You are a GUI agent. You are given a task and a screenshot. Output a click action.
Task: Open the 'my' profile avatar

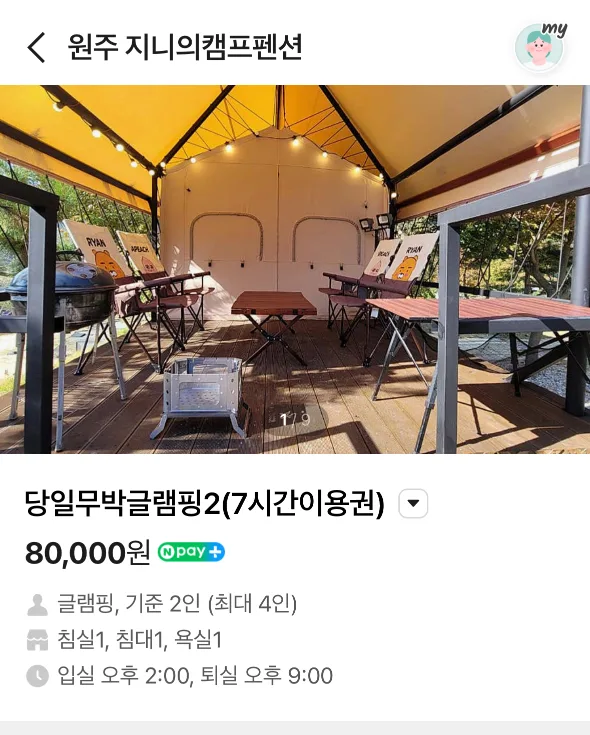click(x=540, y=46)
